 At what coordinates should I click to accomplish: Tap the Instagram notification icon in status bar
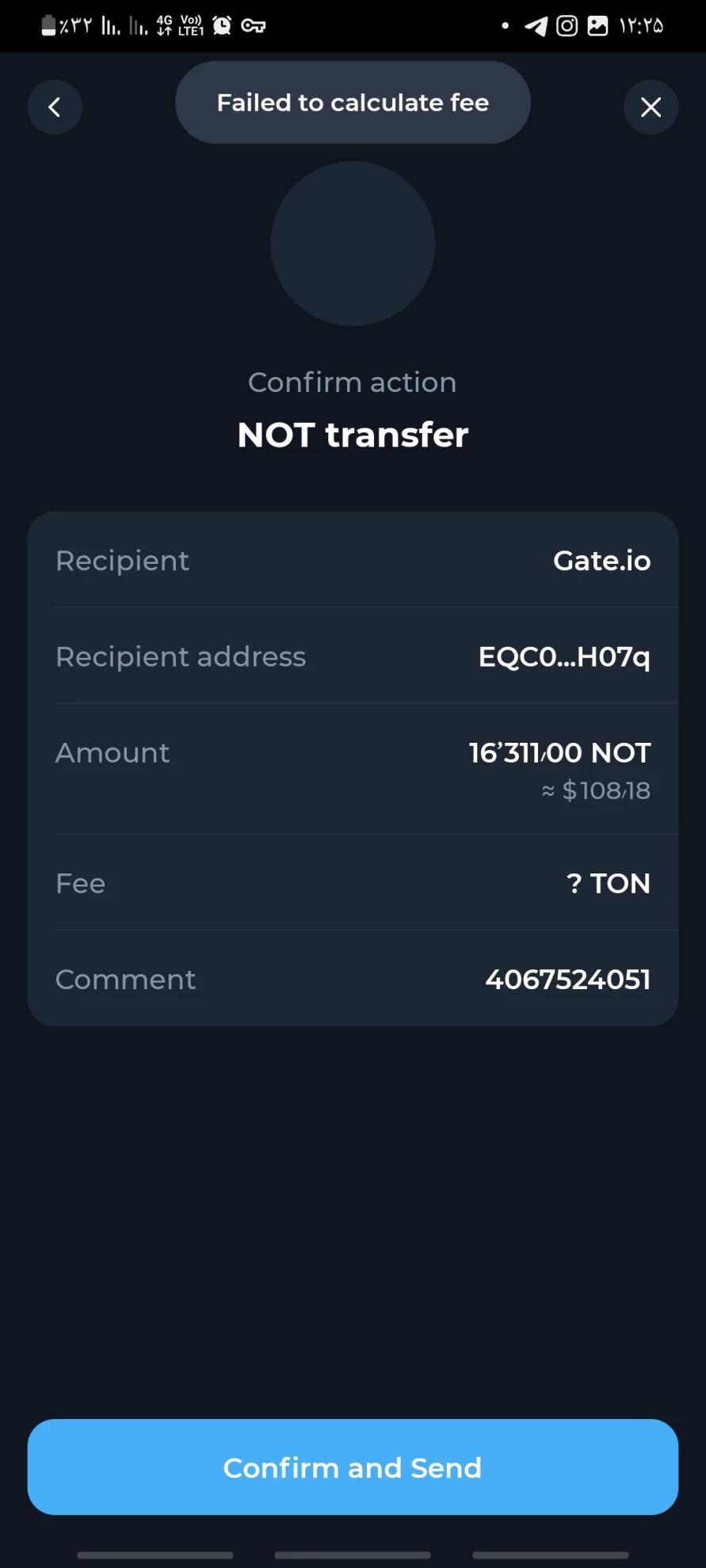pyautogui.click(x=567, y=26)
